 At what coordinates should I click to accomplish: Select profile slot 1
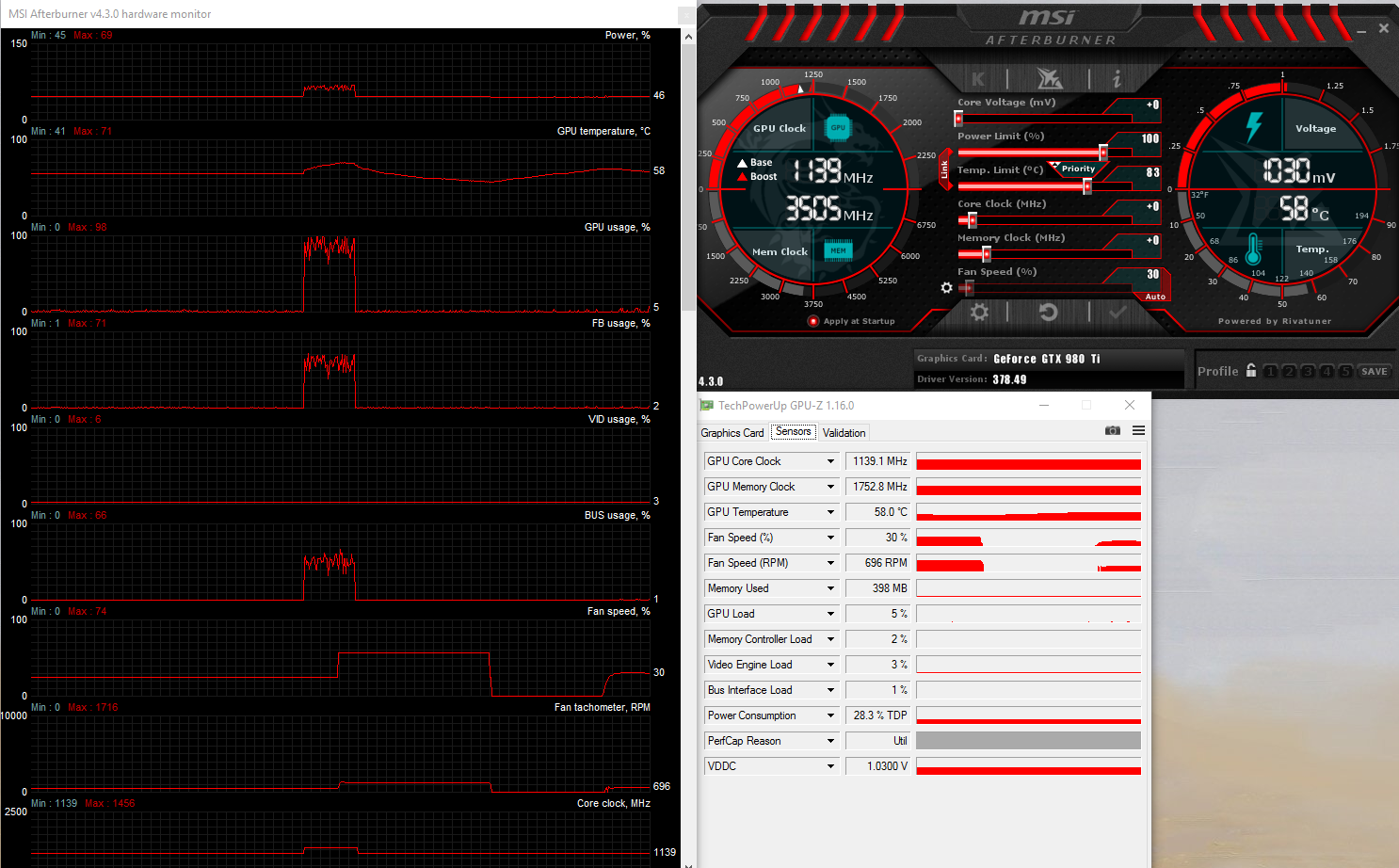click(x=1270, y=371)
